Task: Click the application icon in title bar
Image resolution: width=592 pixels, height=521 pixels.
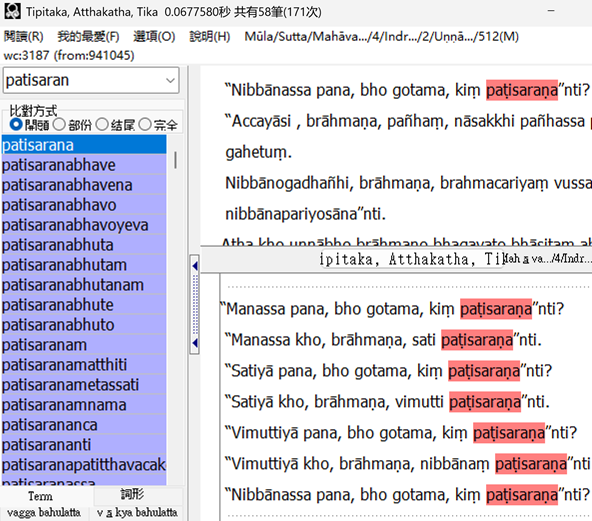Action: click(x=12, y=11)
